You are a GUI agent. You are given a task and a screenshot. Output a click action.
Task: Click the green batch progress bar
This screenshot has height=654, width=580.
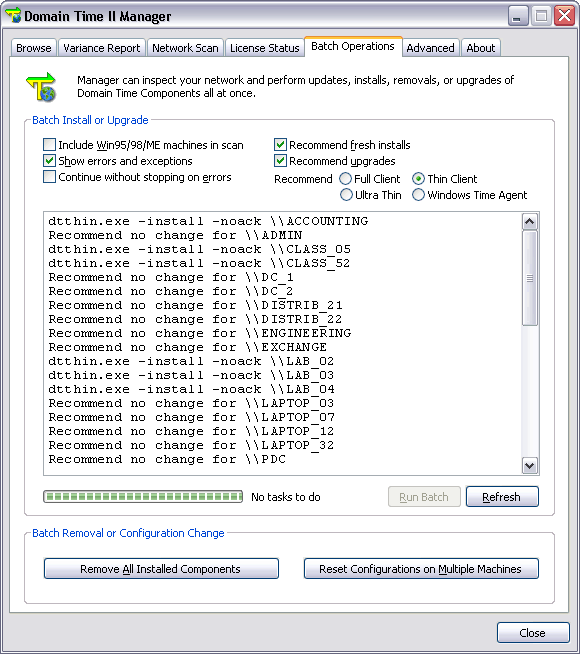[143, 497]
